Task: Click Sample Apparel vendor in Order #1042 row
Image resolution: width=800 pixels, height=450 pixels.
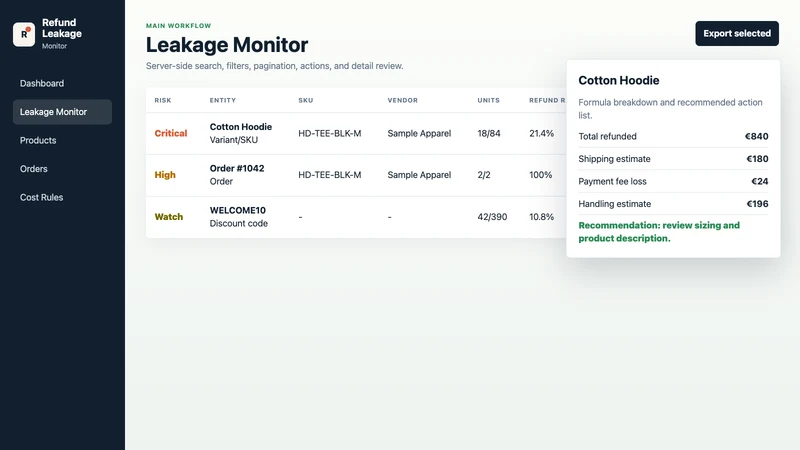Action: pos(419,174)
